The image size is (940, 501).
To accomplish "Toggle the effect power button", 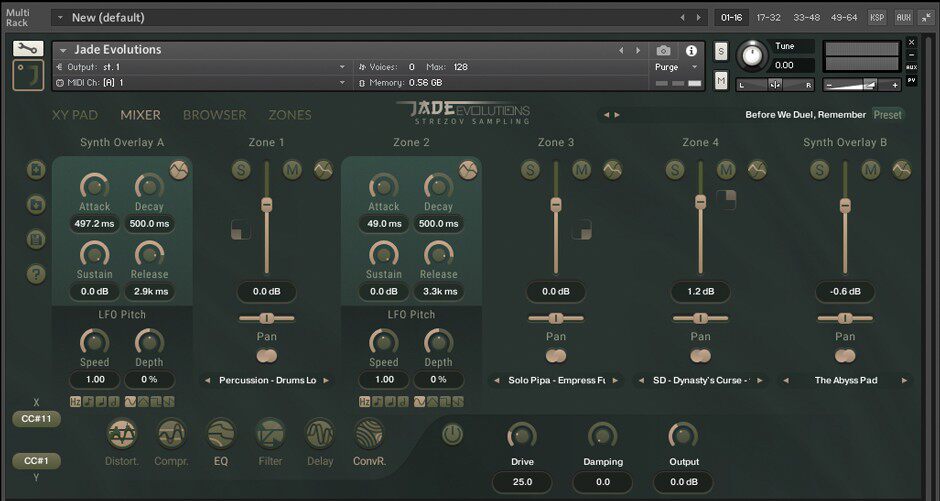I will coord(452,434).
